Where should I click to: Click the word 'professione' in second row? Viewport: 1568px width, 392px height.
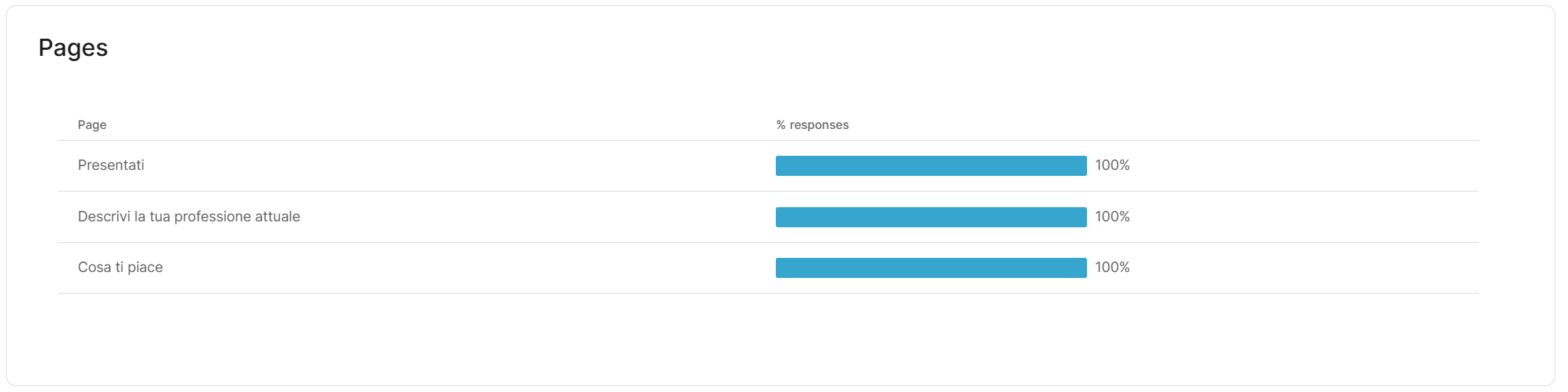(x=211, y=217)
